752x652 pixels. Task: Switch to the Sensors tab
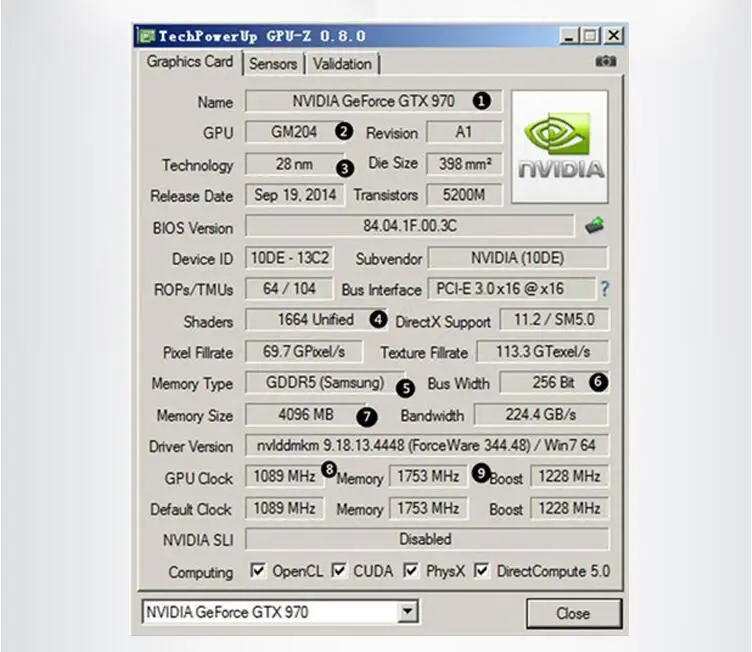tap(273, 63)
